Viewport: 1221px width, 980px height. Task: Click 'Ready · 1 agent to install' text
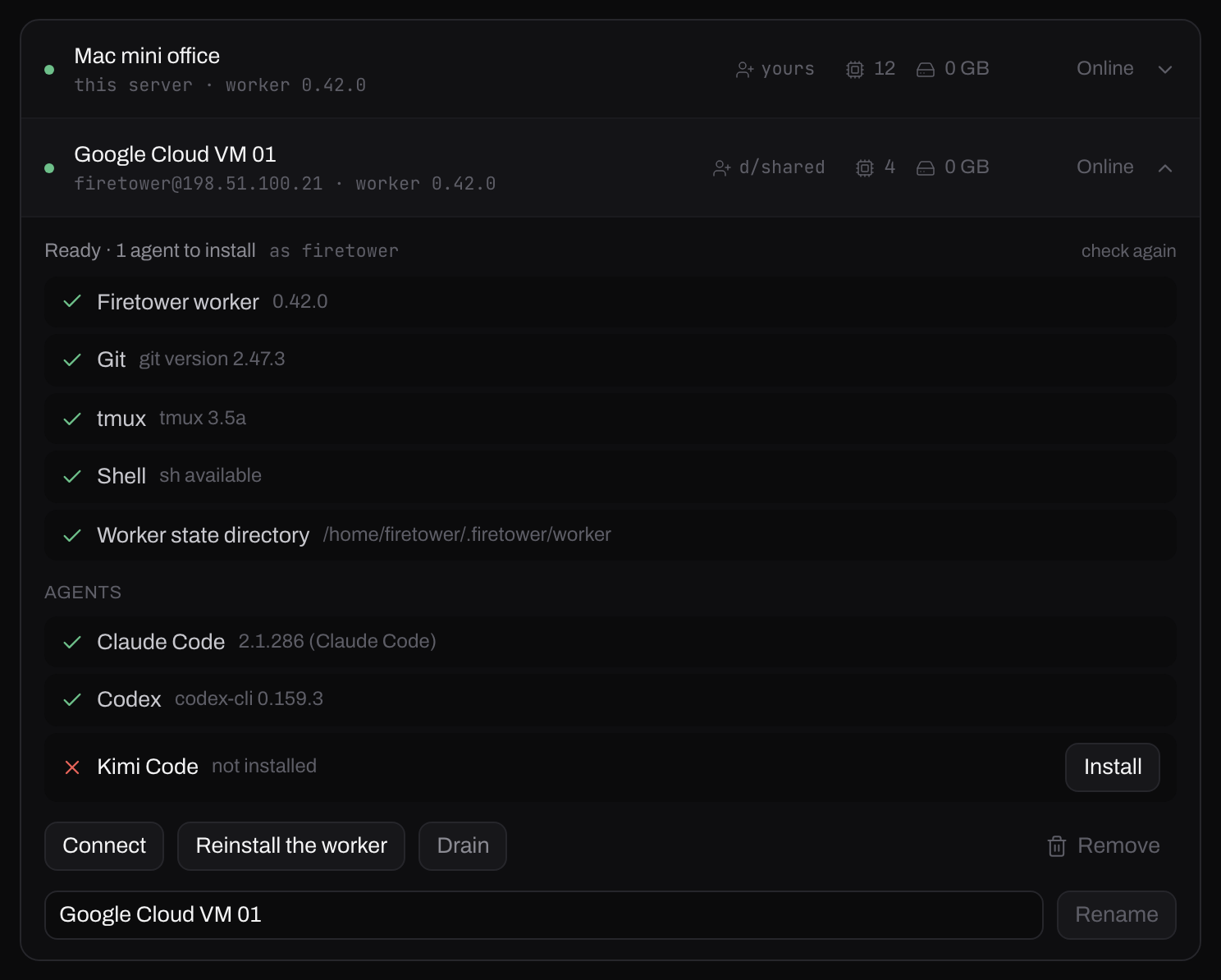pos(150,251)
